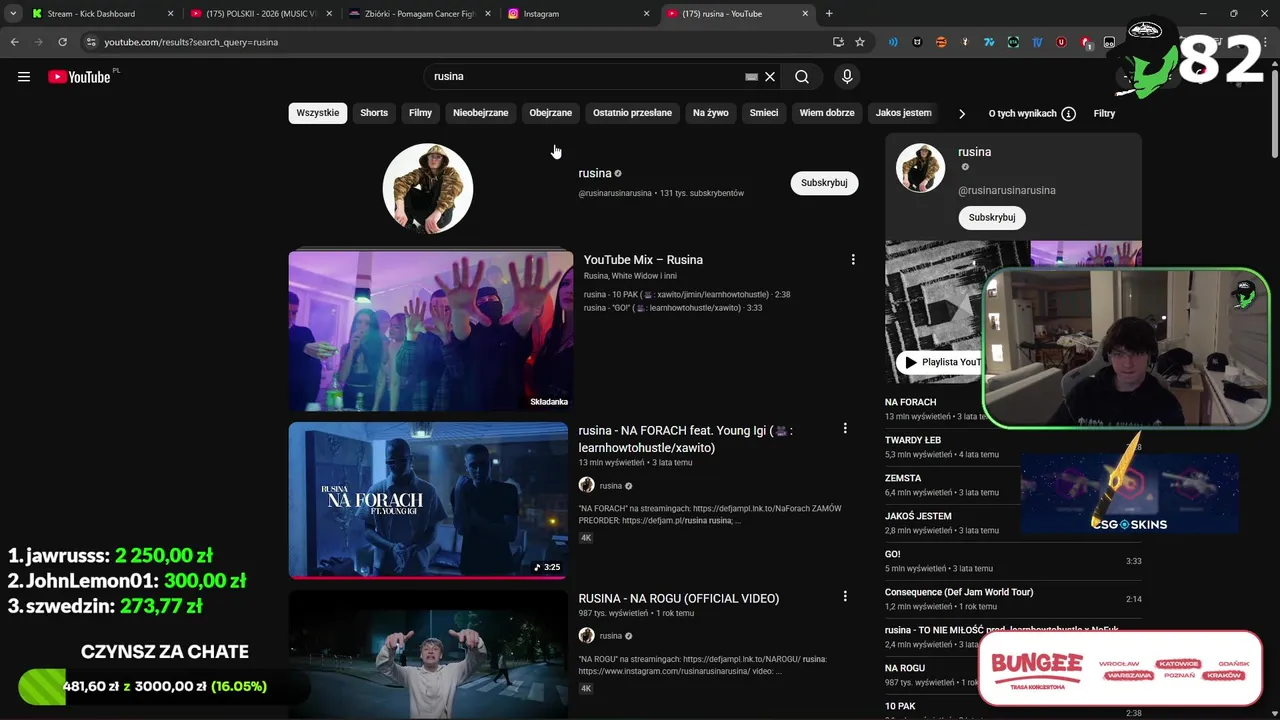Select the Wiem dobrze filter chip
The width and height of the screenshot is (1280, 720).
(827, 113)
